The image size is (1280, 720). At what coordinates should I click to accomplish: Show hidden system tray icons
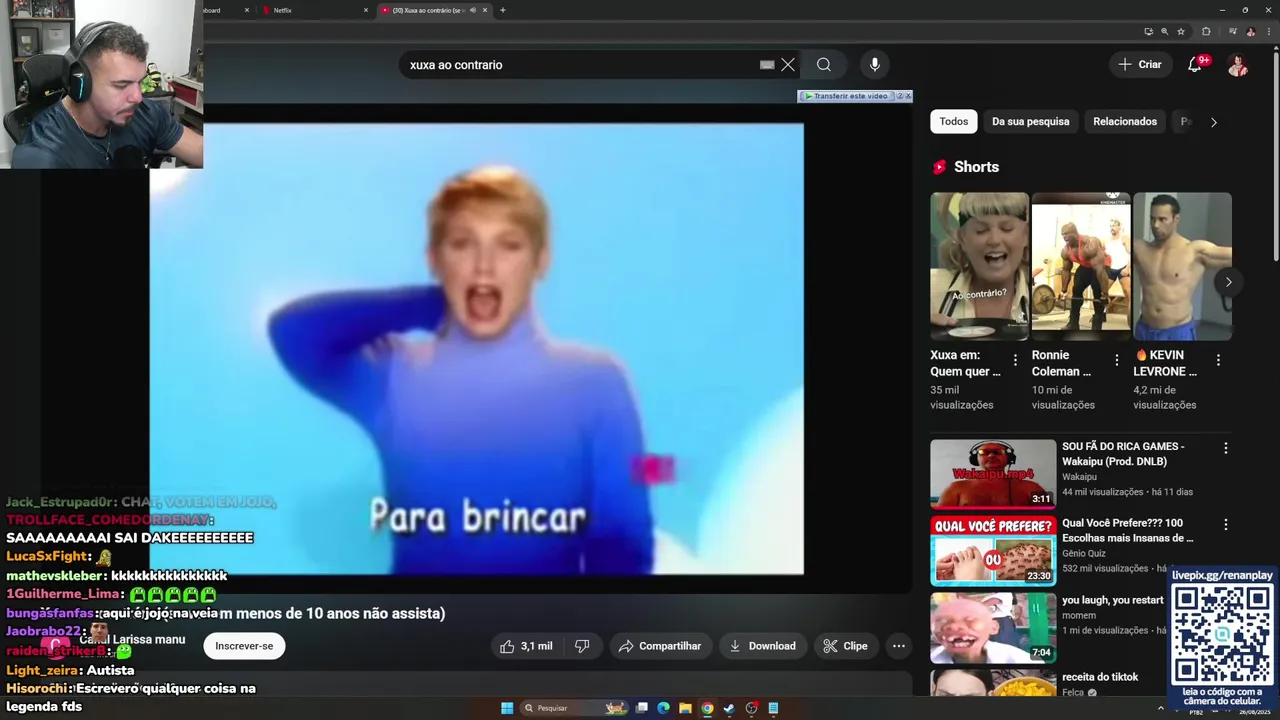pos(1161,708)
